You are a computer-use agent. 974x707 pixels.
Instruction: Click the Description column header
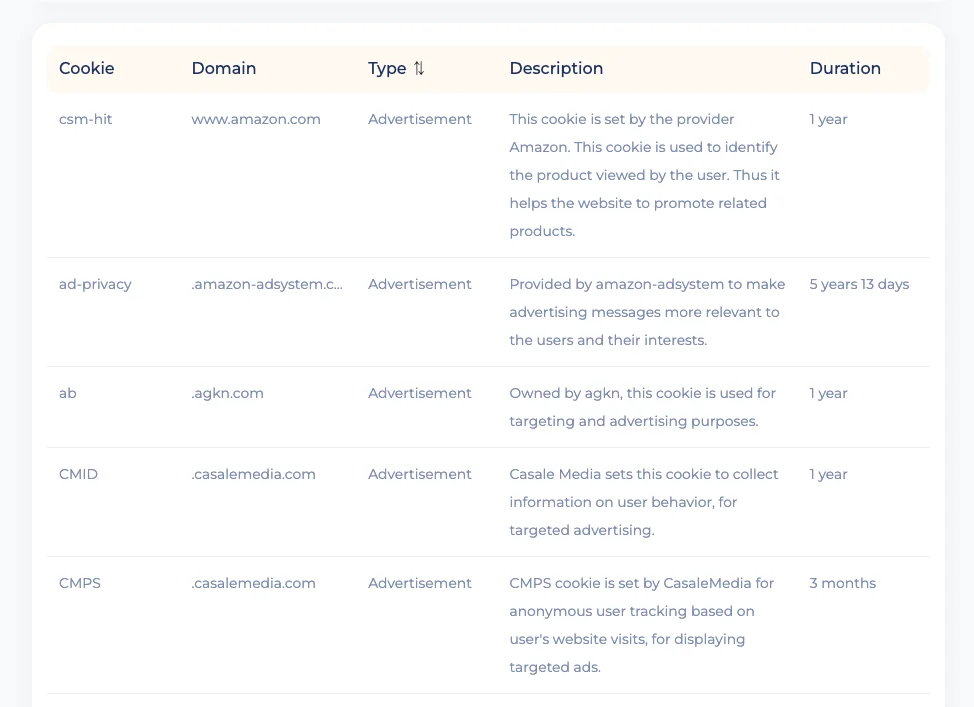point(556,69)
